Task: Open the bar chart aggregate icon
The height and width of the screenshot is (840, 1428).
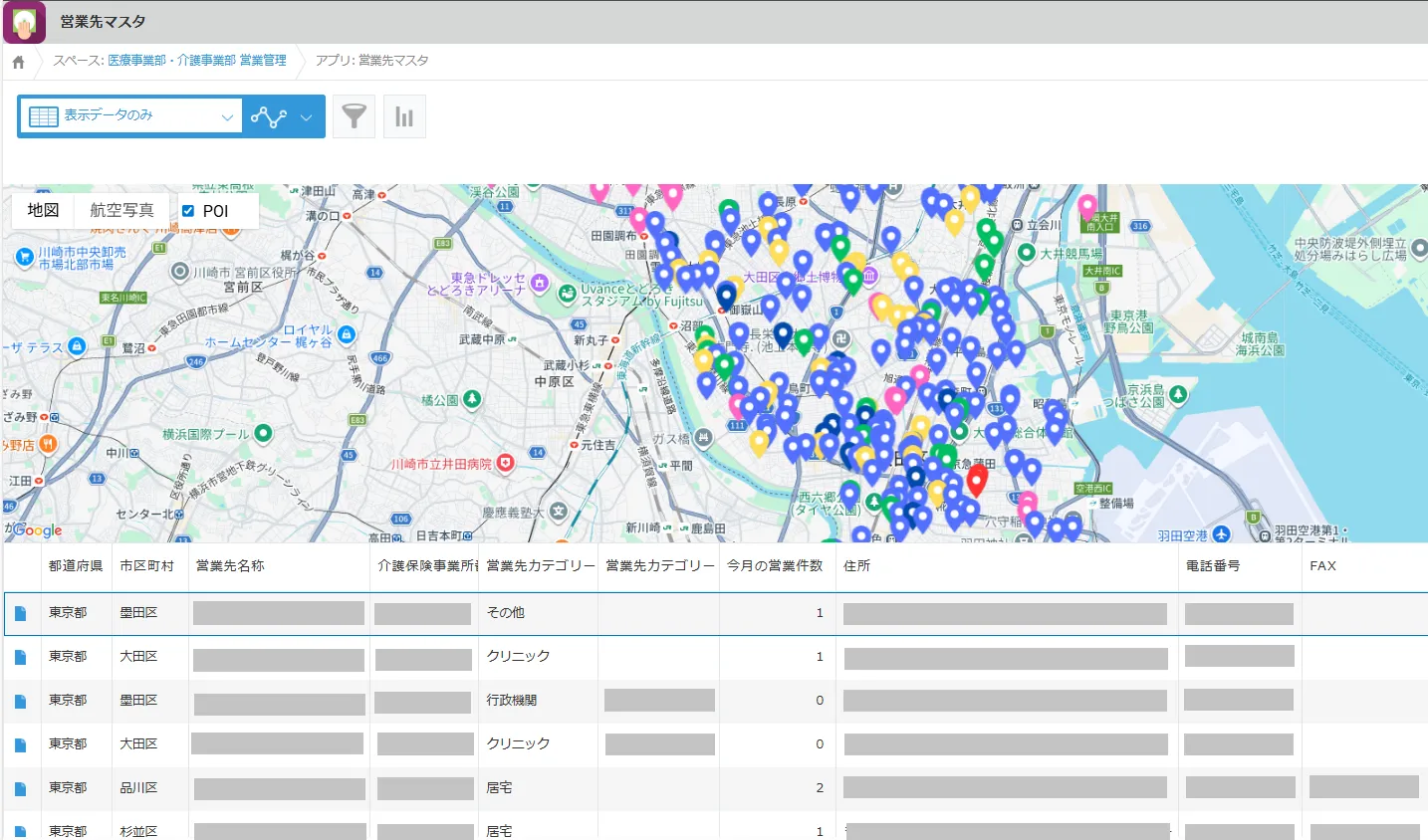Action: click(404, 116)
